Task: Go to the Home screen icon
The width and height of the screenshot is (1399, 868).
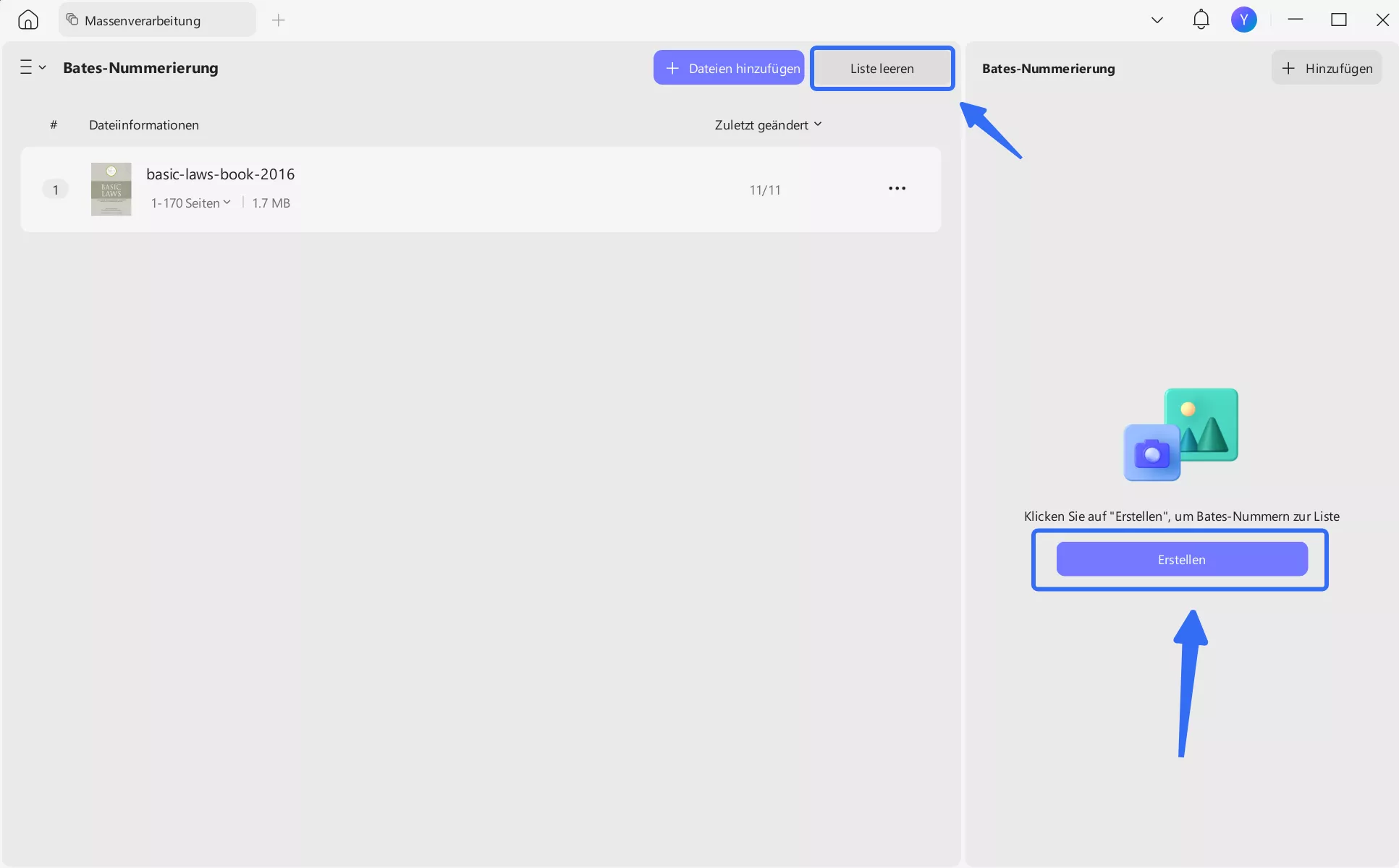Action: (28, 20)
